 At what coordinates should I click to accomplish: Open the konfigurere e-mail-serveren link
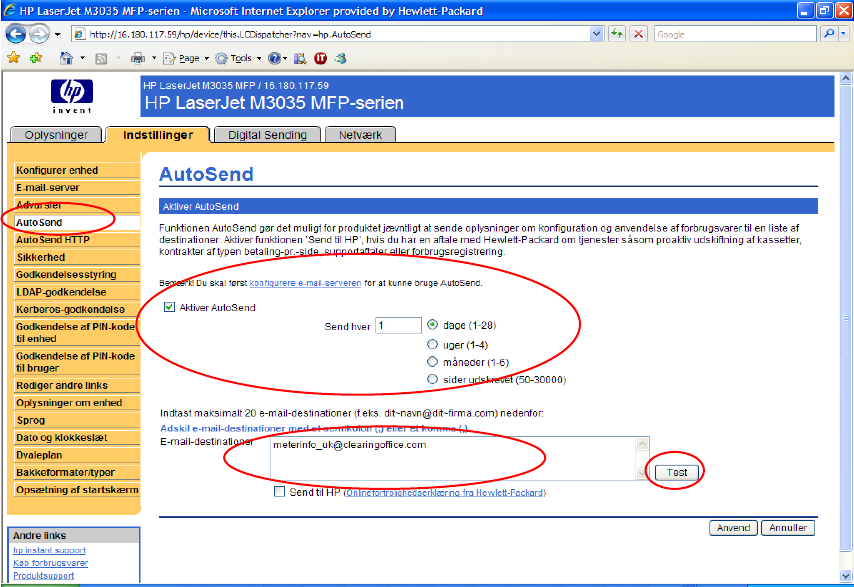[x=305, y=284]
